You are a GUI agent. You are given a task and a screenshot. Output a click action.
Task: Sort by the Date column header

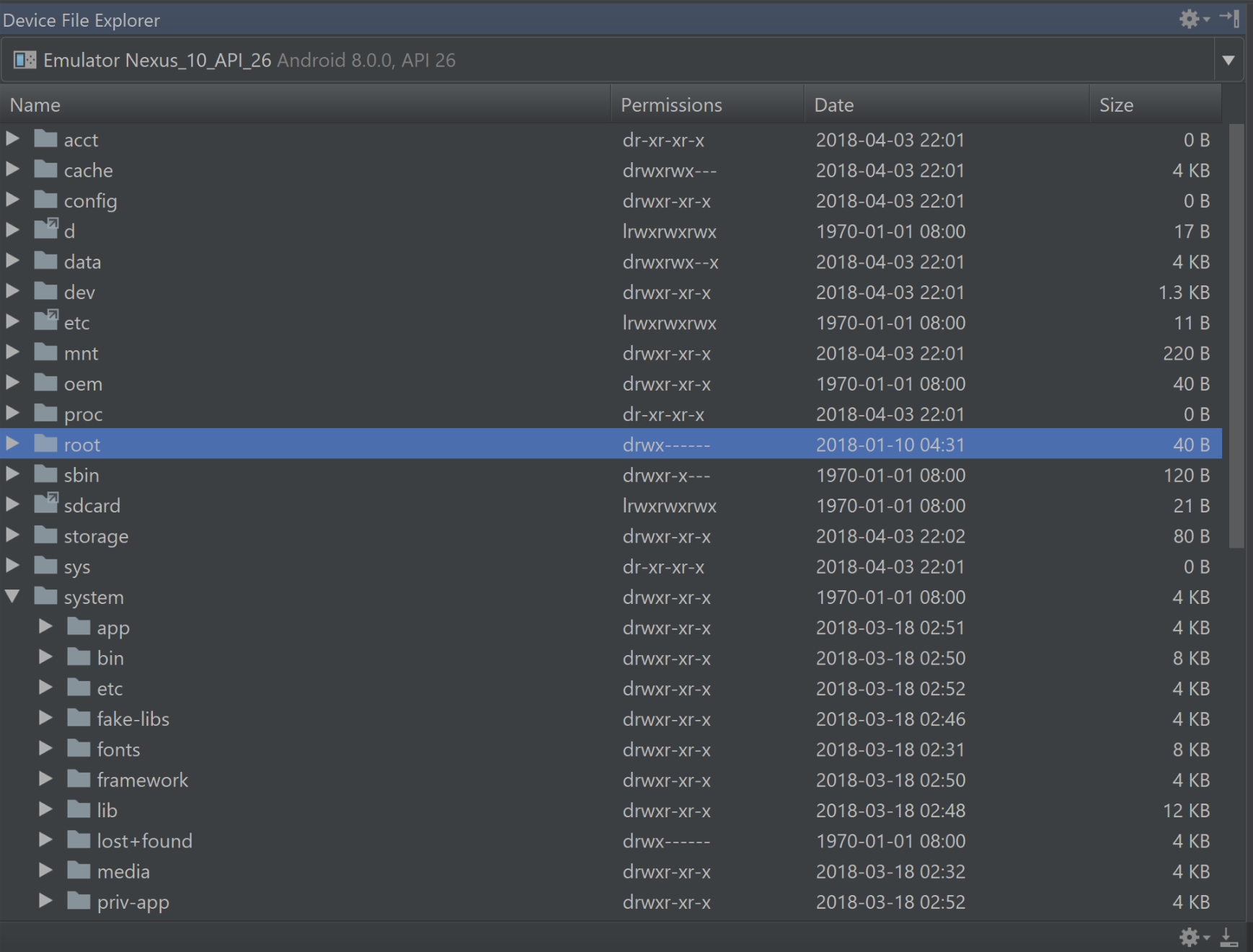(x=947, y=104)
